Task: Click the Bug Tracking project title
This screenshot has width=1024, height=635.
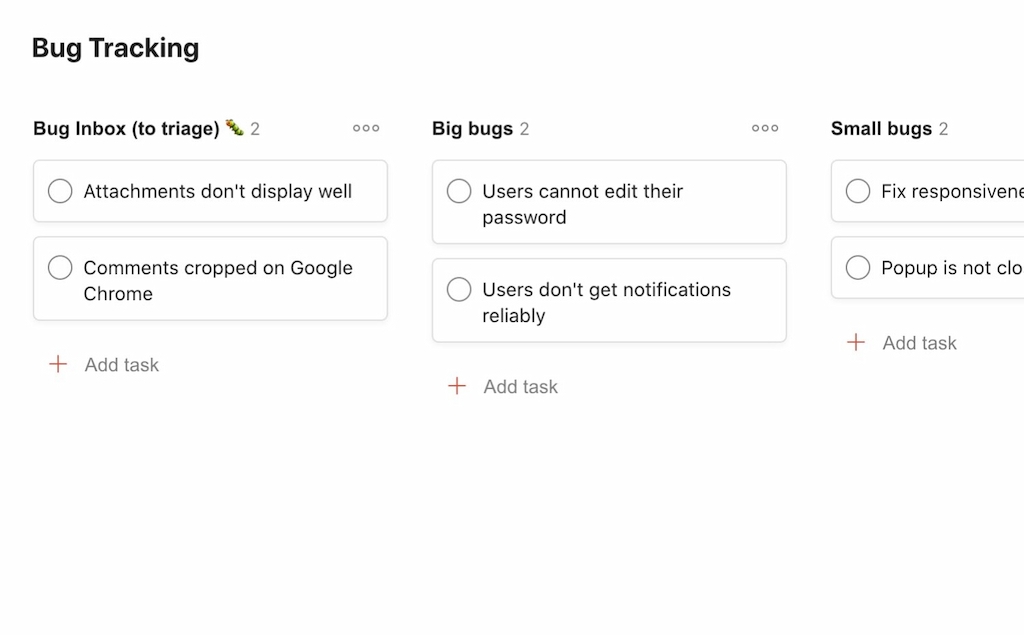Action: (x=115, y=47)
